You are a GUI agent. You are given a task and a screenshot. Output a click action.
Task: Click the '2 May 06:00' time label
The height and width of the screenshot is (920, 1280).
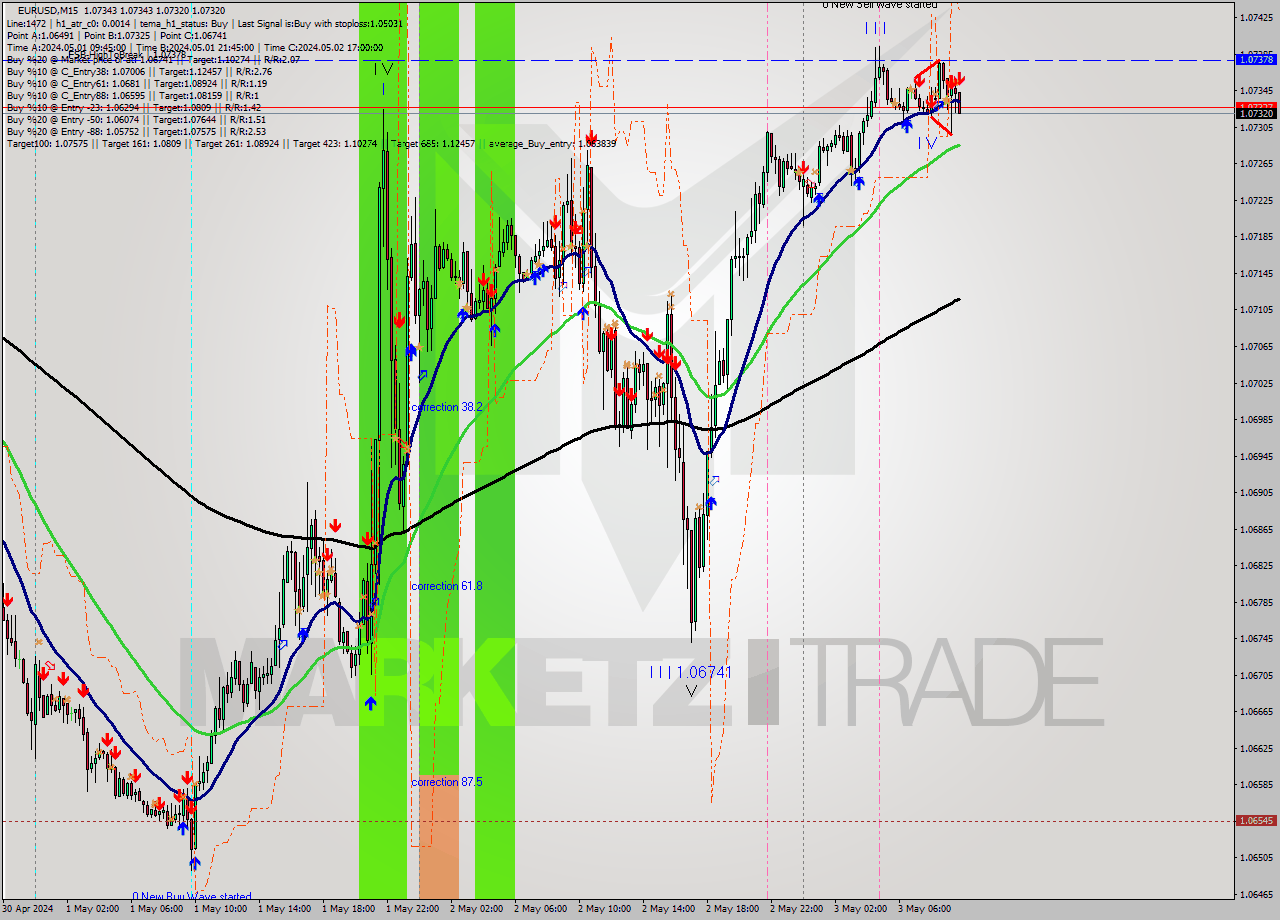pos(541,909)
